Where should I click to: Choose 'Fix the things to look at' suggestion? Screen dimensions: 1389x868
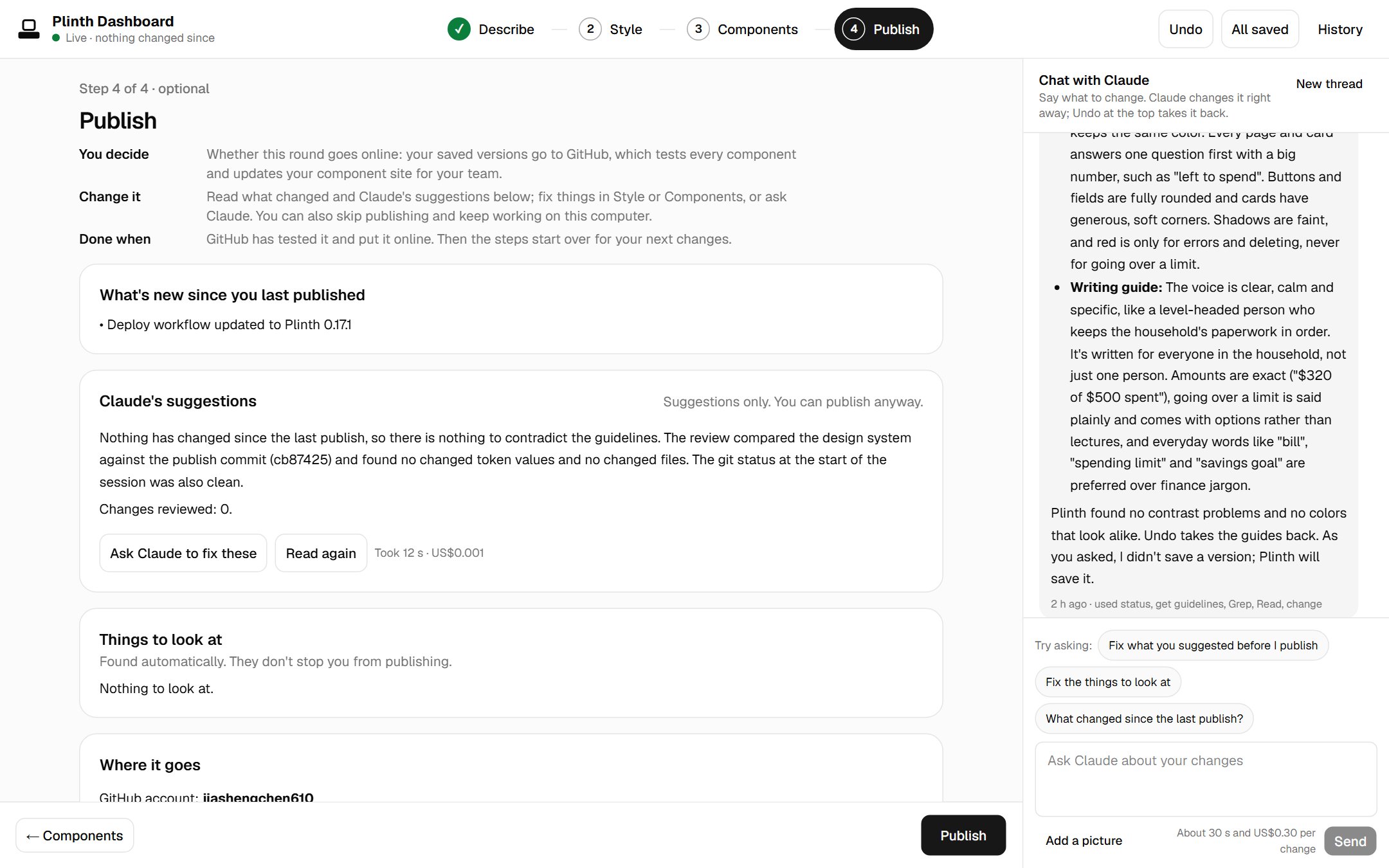click(x=1108, y=682)
